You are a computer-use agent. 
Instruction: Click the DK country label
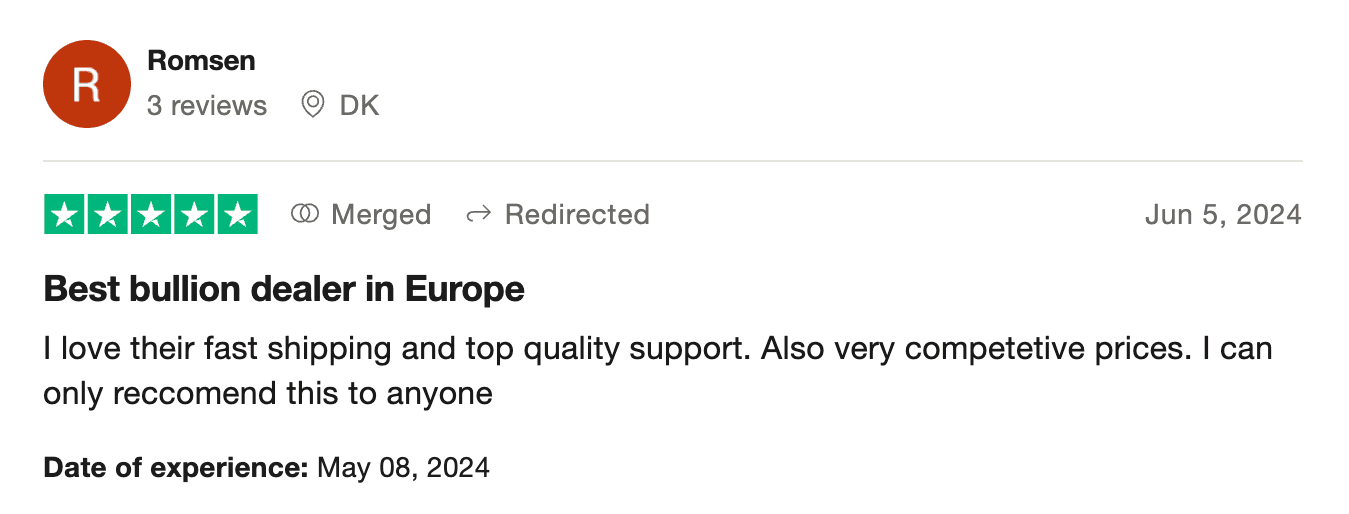(x=360, y=106)
